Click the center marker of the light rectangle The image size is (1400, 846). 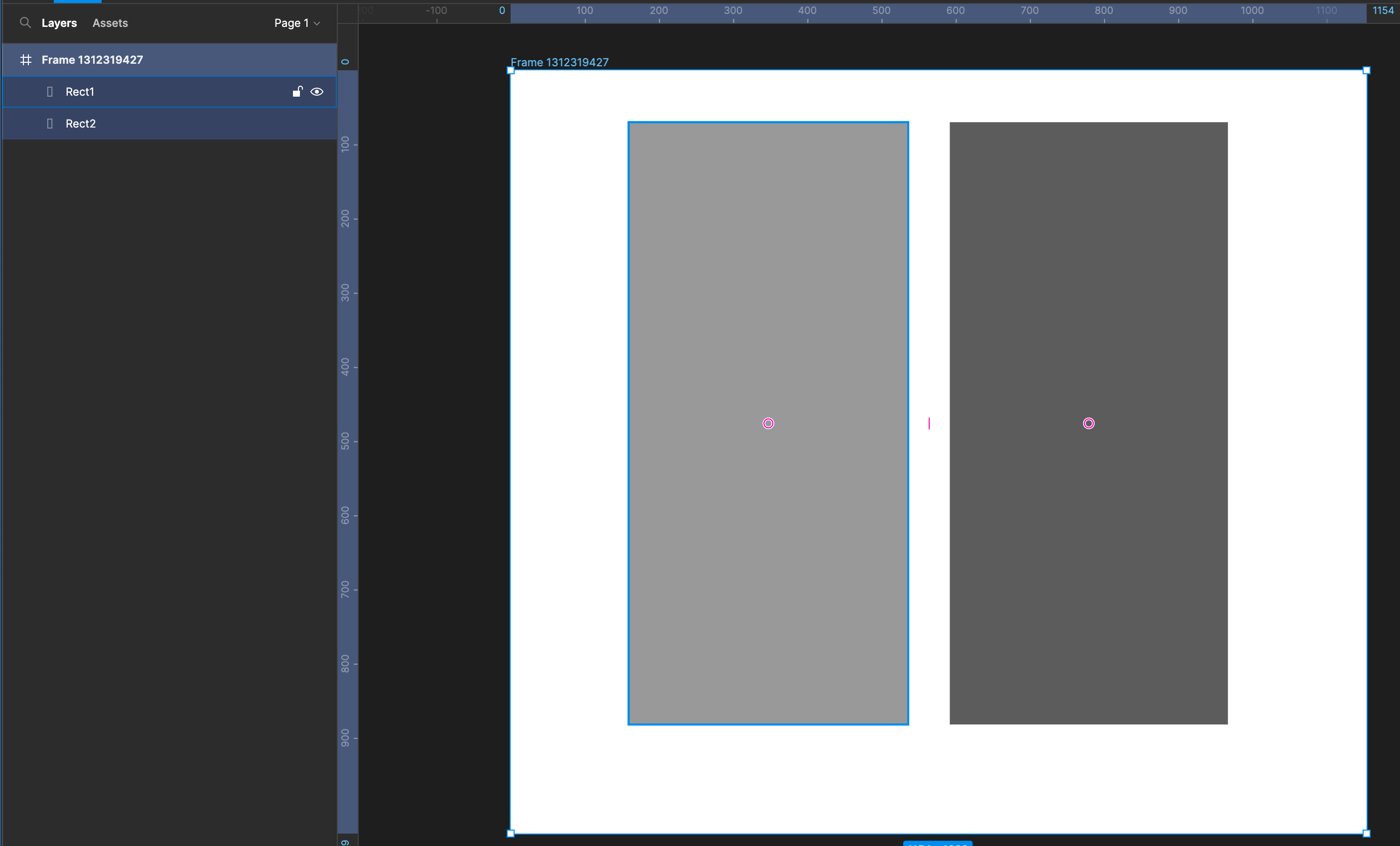768,423
